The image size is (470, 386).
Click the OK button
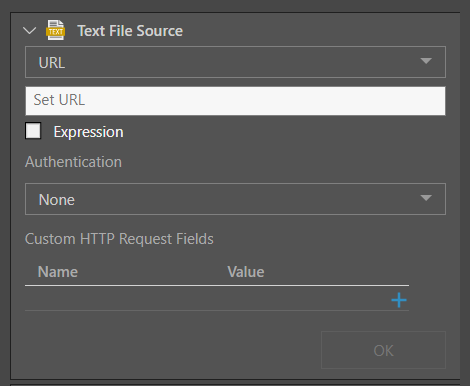383,350
